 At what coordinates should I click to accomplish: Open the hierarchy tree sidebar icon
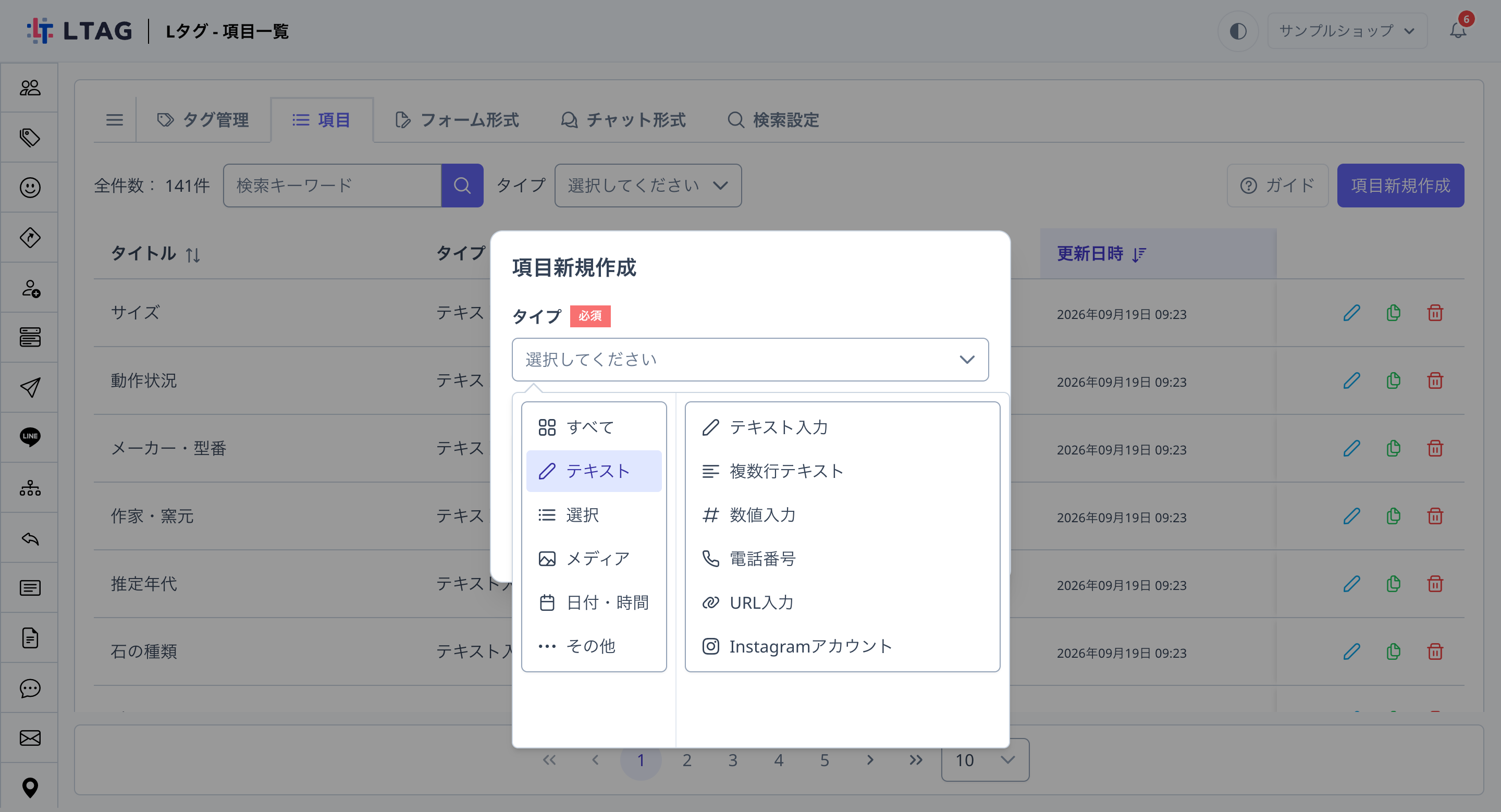[x=30, y=487]
